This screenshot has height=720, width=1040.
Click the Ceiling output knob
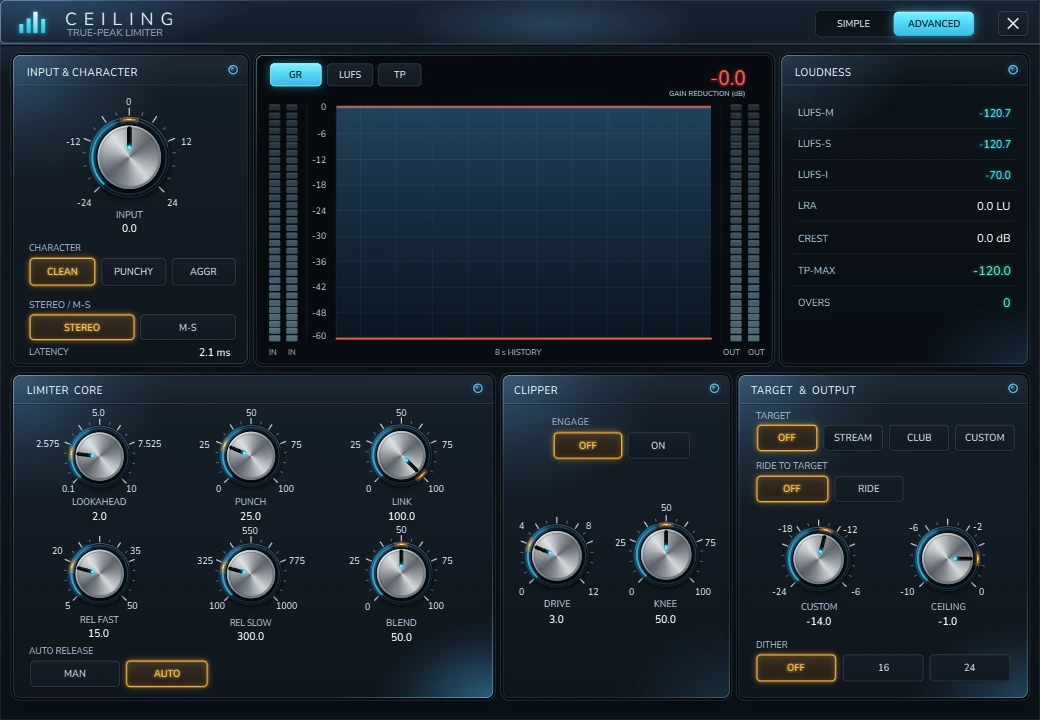(x=947, y=558)
